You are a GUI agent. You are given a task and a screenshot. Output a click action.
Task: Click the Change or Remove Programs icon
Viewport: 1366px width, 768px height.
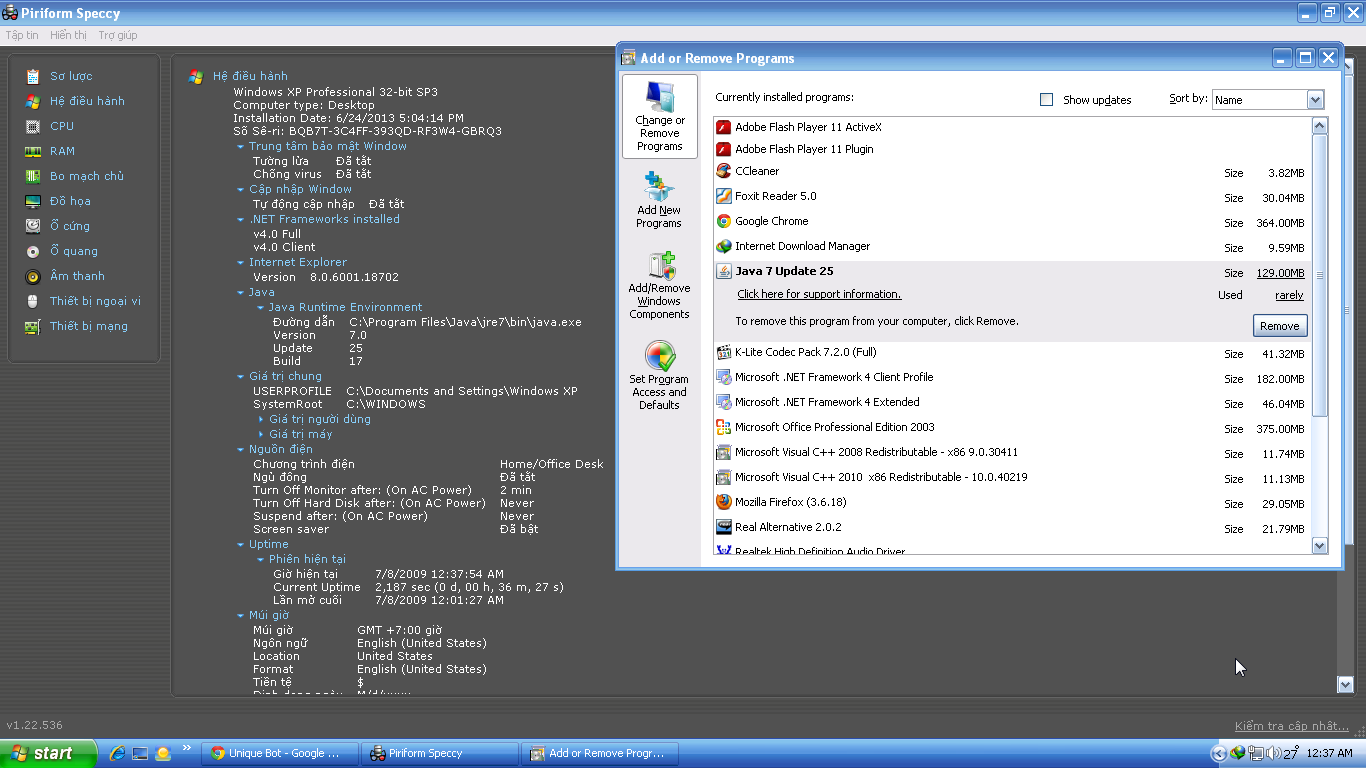(x=660, y=97)
